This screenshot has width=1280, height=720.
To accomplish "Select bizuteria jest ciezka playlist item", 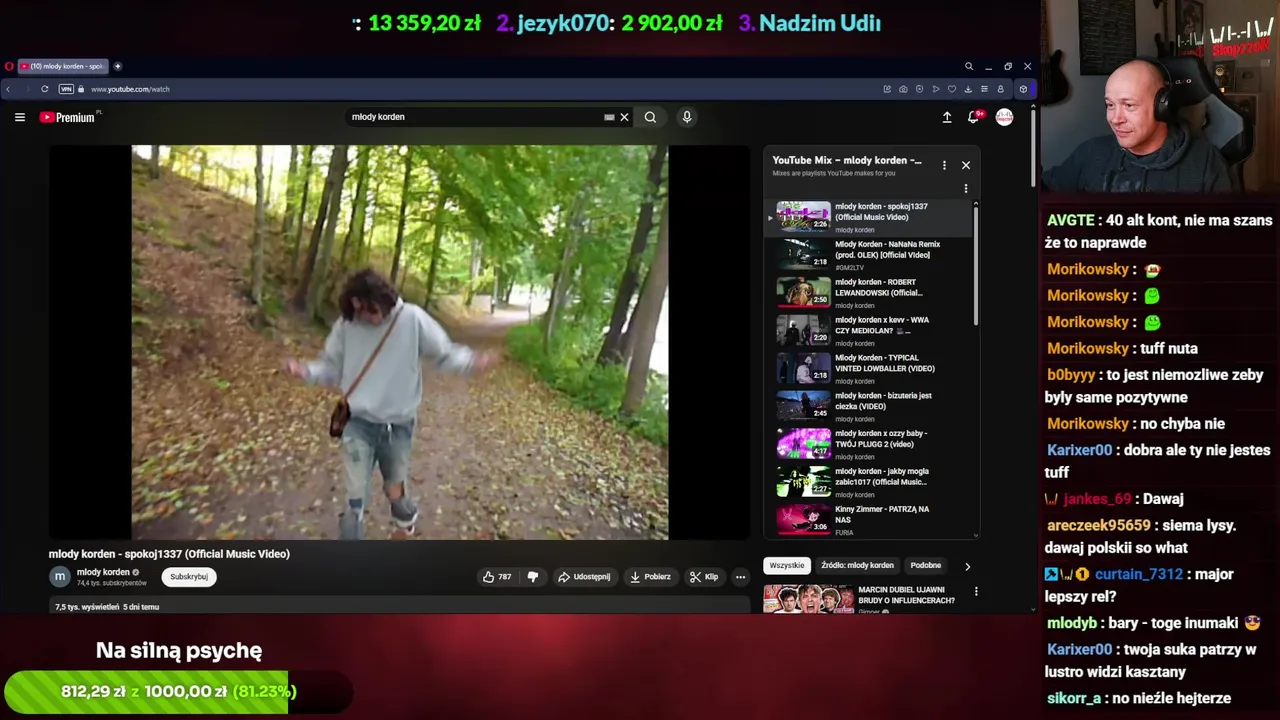I will point(868,406).
